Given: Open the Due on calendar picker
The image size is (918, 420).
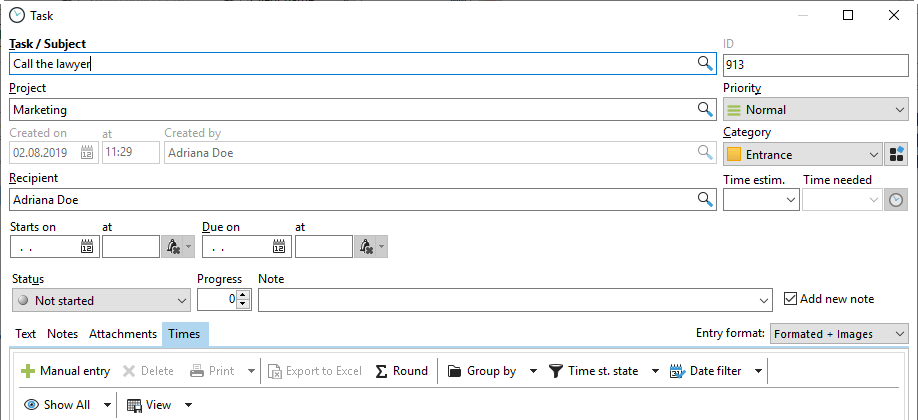Looking at the screenshot, I should pos(279,246).
